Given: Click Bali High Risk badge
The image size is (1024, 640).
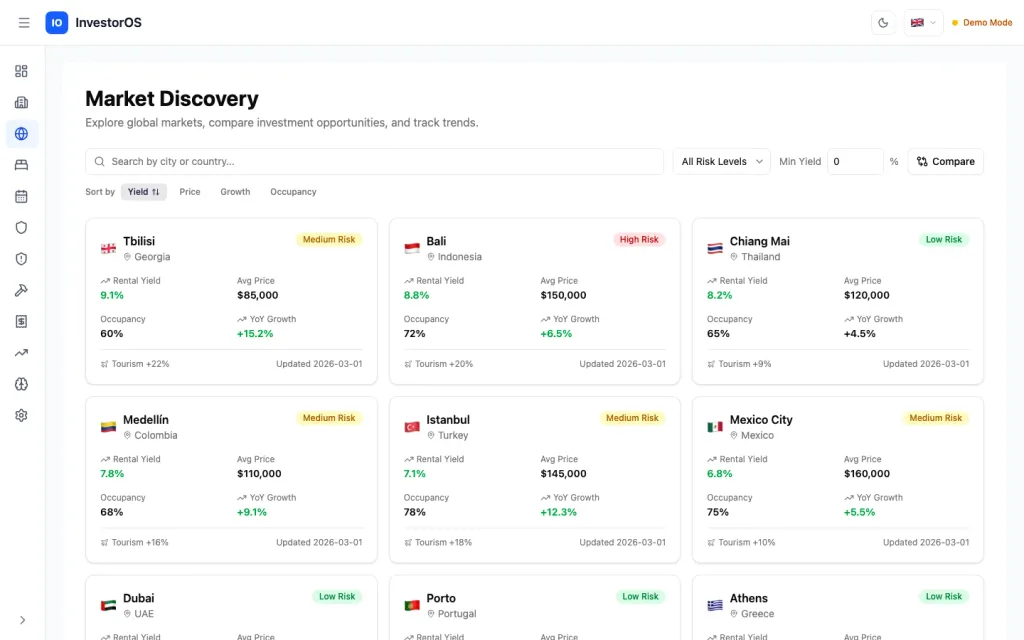Looking at the screenshot, I should (x=639, y=240).
